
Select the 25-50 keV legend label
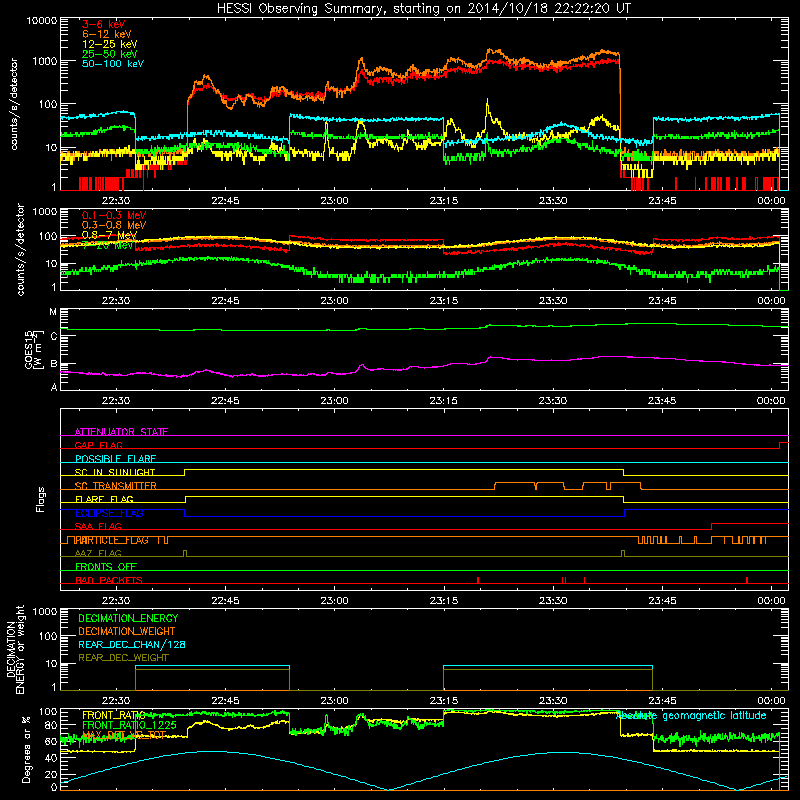pos(110,54)
